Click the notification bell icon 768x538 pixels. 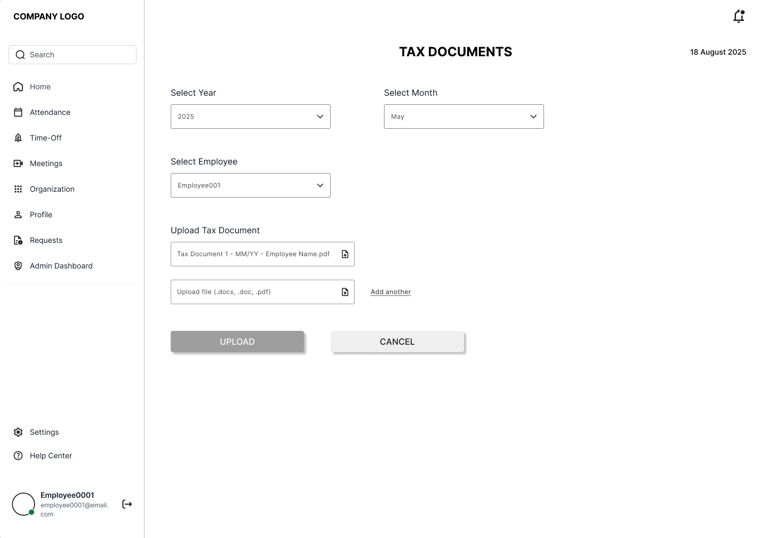click(738, 16)
